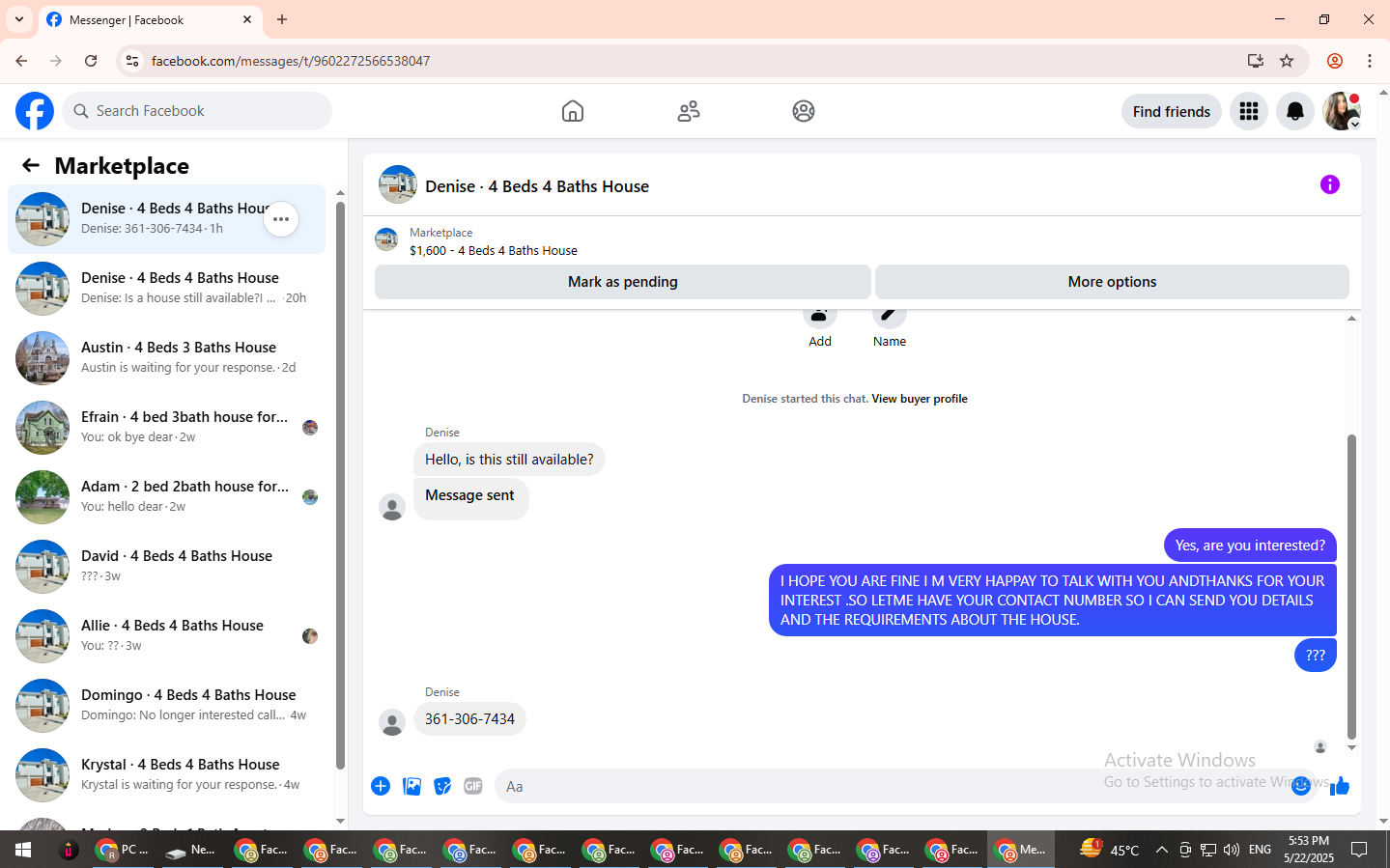Open the Chrome profile icon
Image resolution: width=1390 pixels, height=868 pixels.
tap(1335, 61)
